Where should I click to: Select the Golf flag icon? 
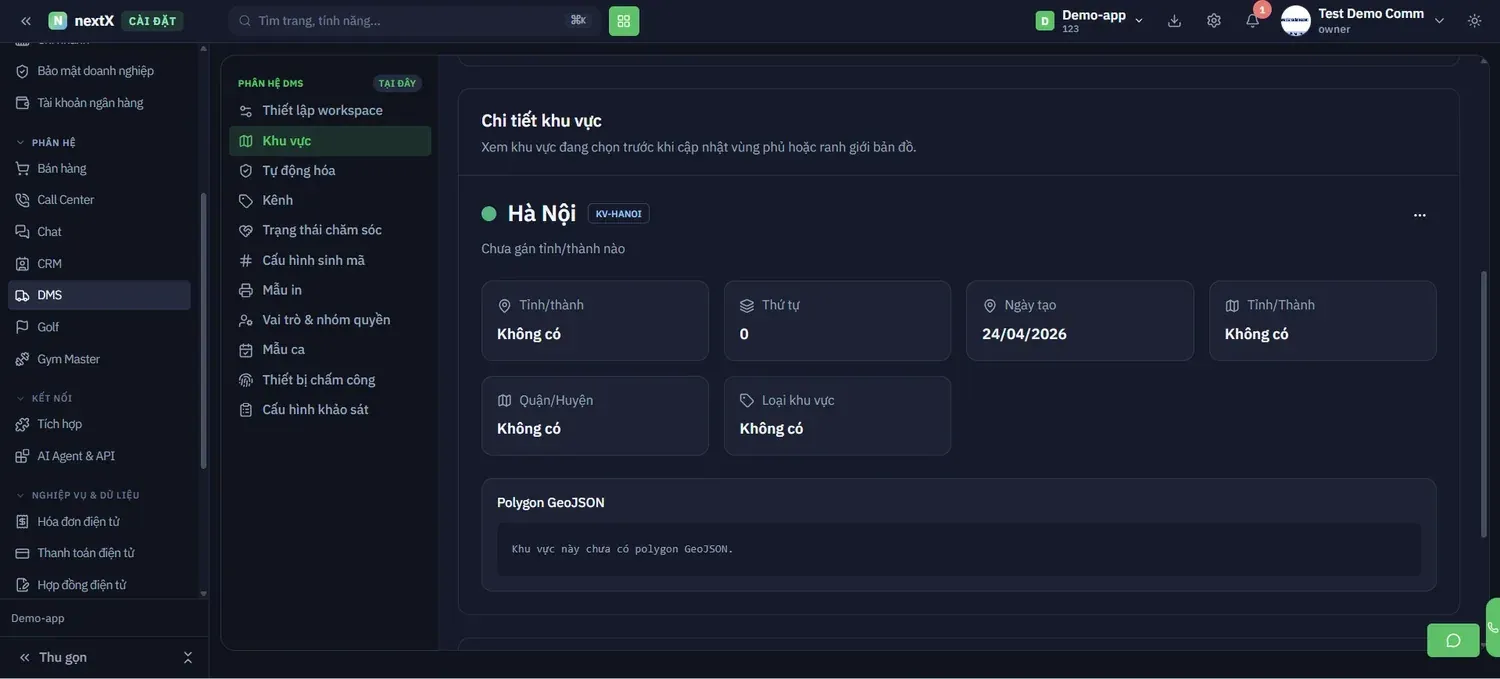(x=22, y=327)
